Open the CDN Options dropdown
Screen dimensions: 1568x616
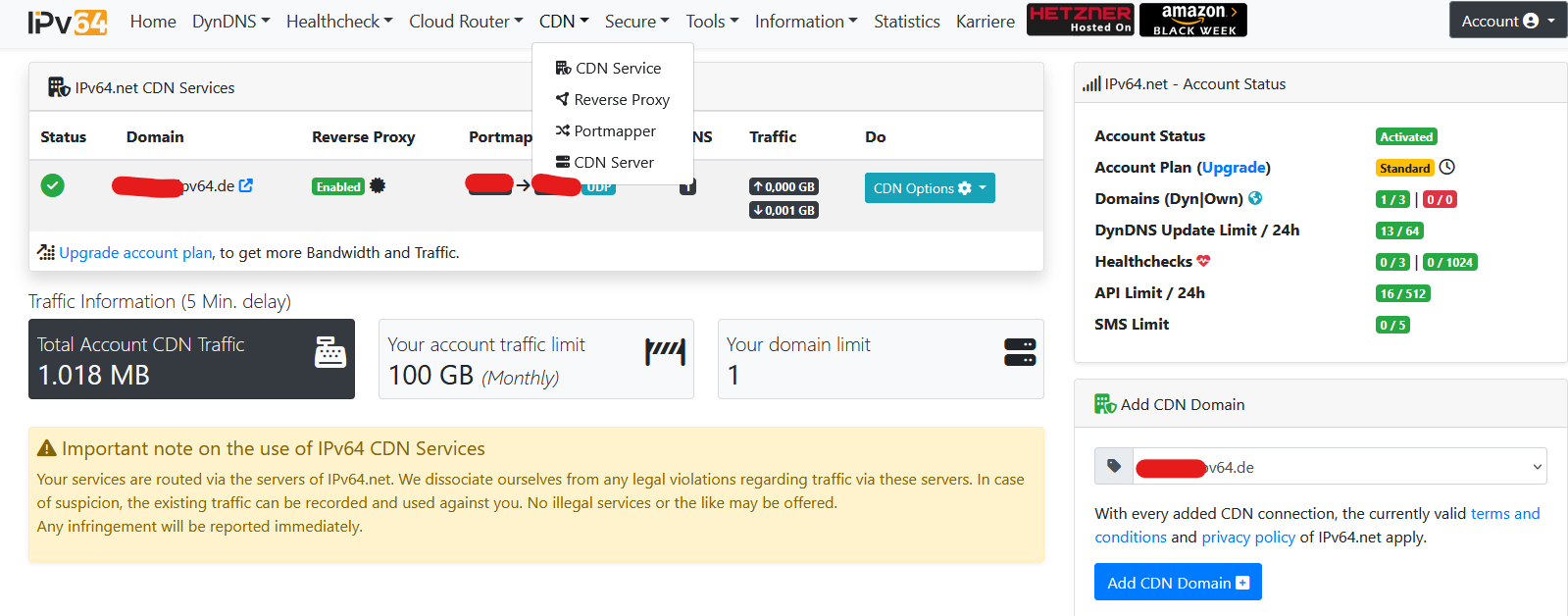[929, 188]
